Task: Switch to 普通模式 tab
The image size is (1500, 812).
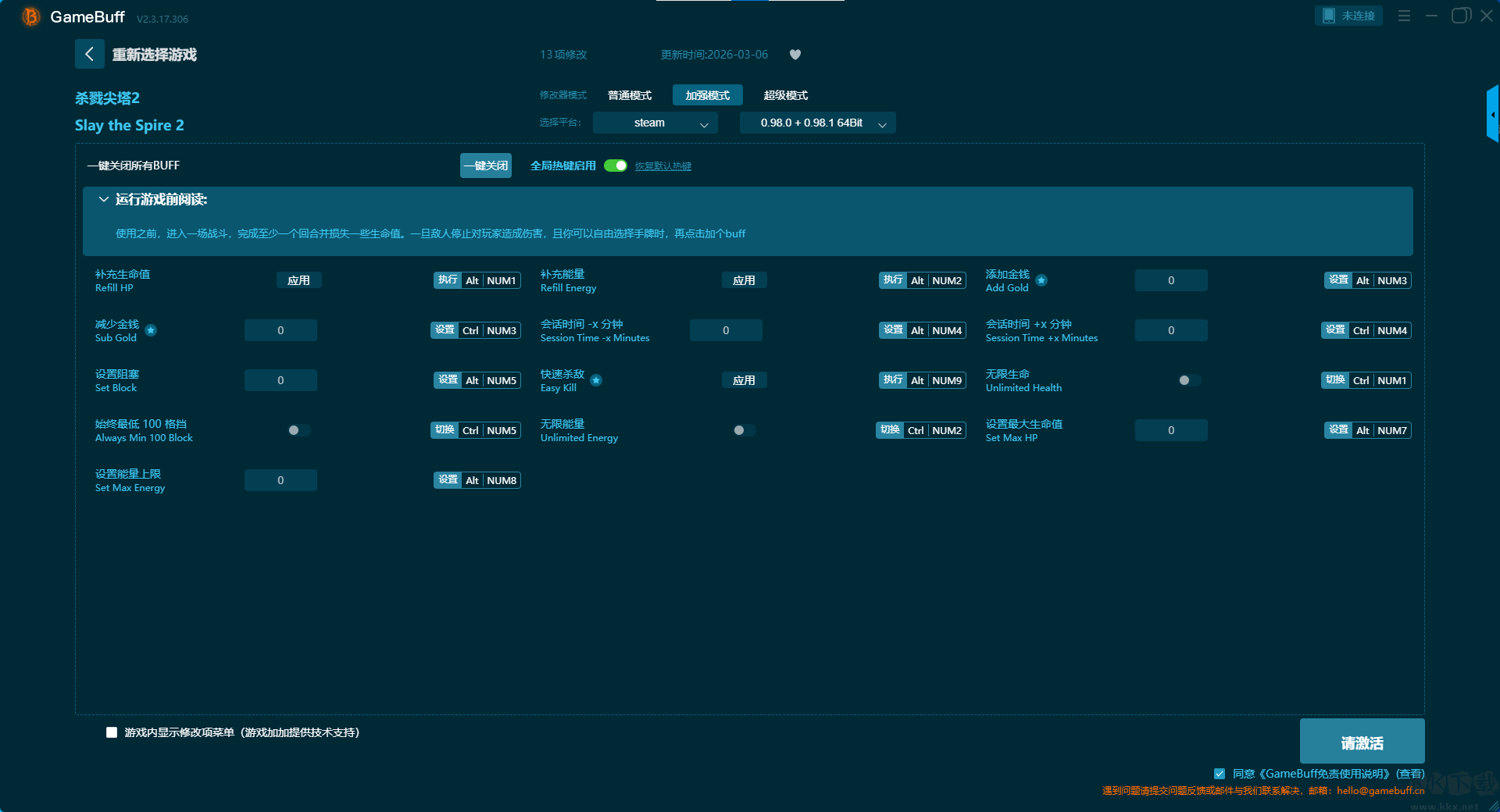Action: (x=630, y=95)
